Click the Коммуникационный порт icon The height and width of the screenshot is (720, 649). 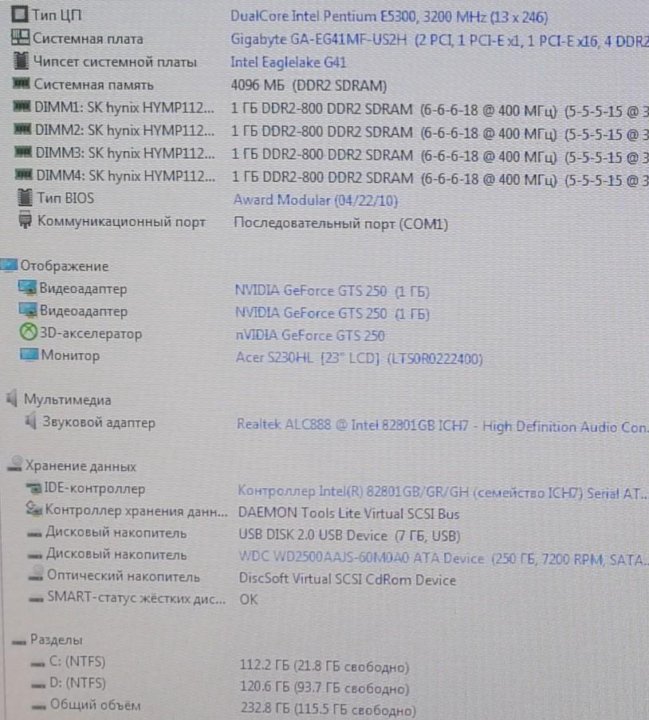click(x=25, y=220)
